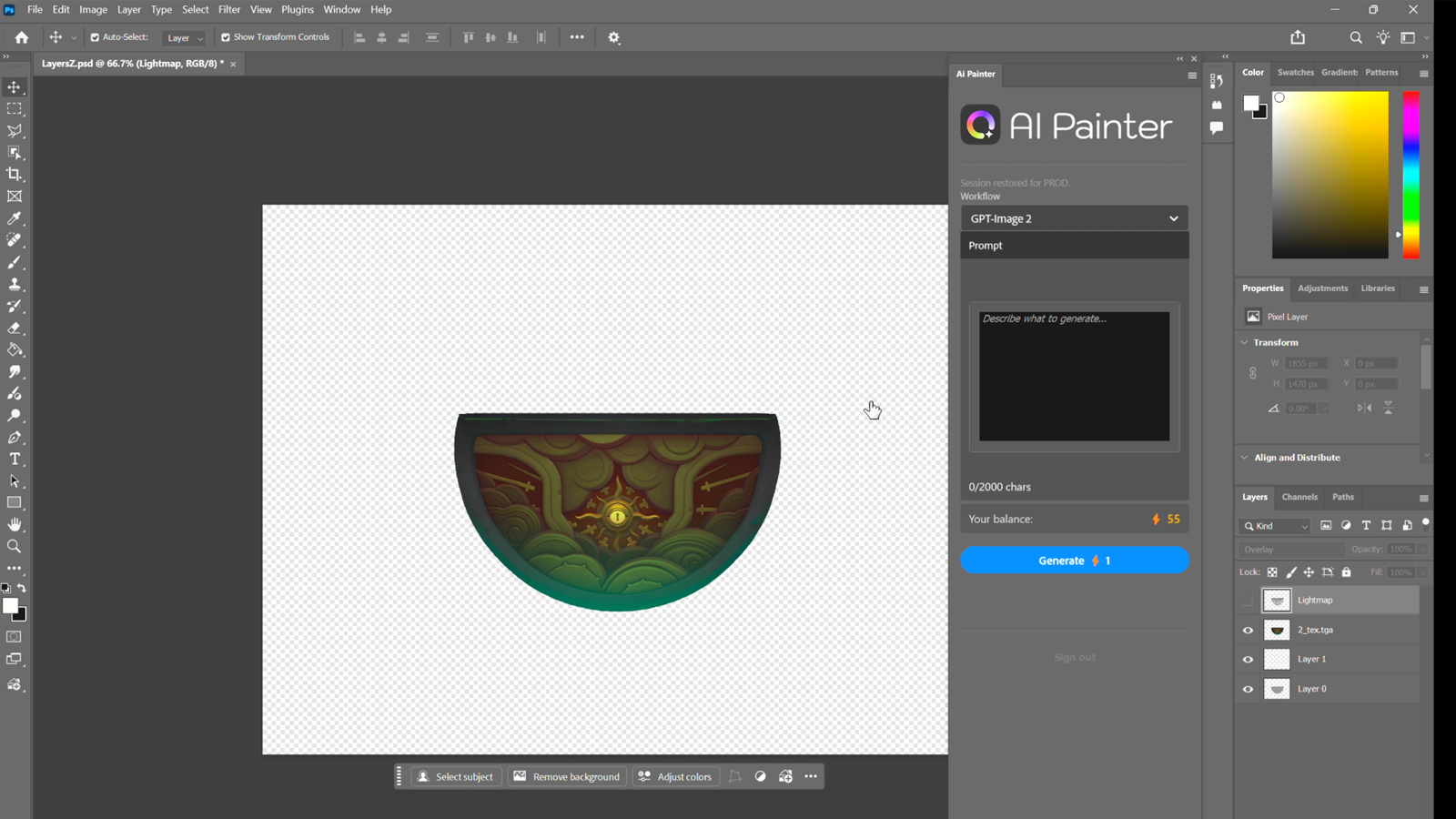Open the Plugins menu
The image size is (1456, 819).
298,9
